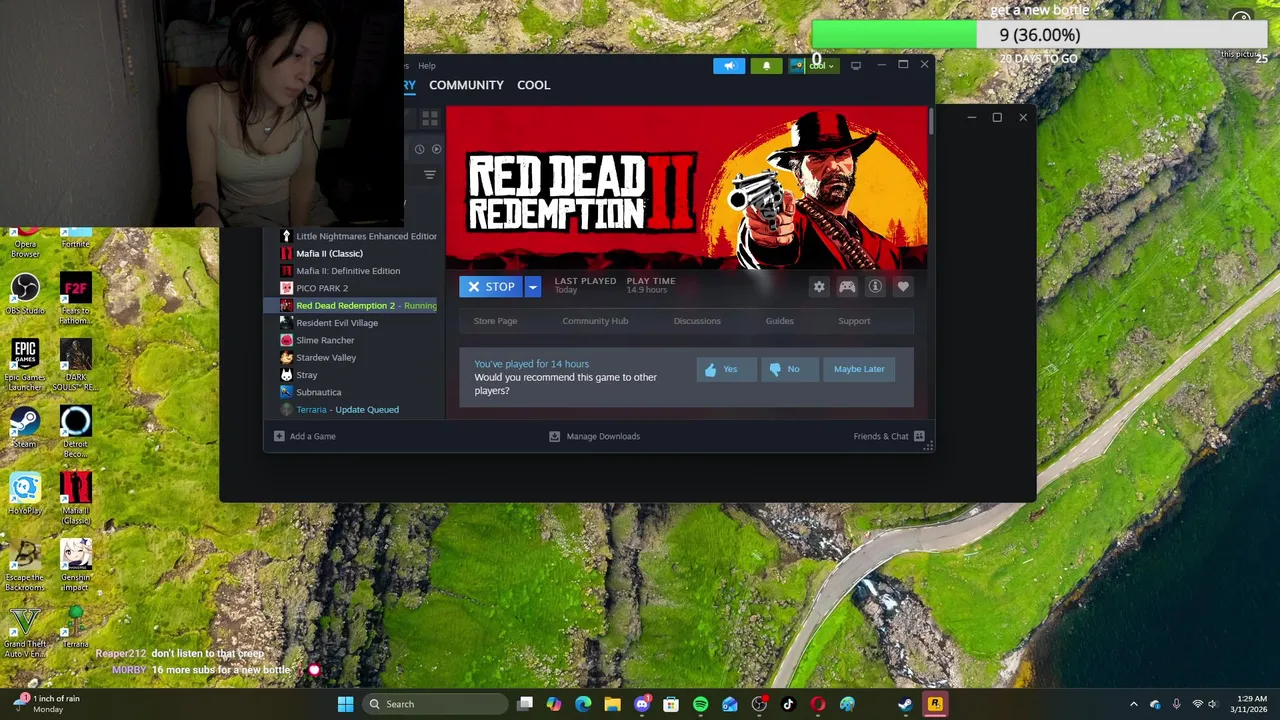1280x720 pixels.
Task: Open the Discussions tab
Action: pyautogui.click(x=697, y=321)
